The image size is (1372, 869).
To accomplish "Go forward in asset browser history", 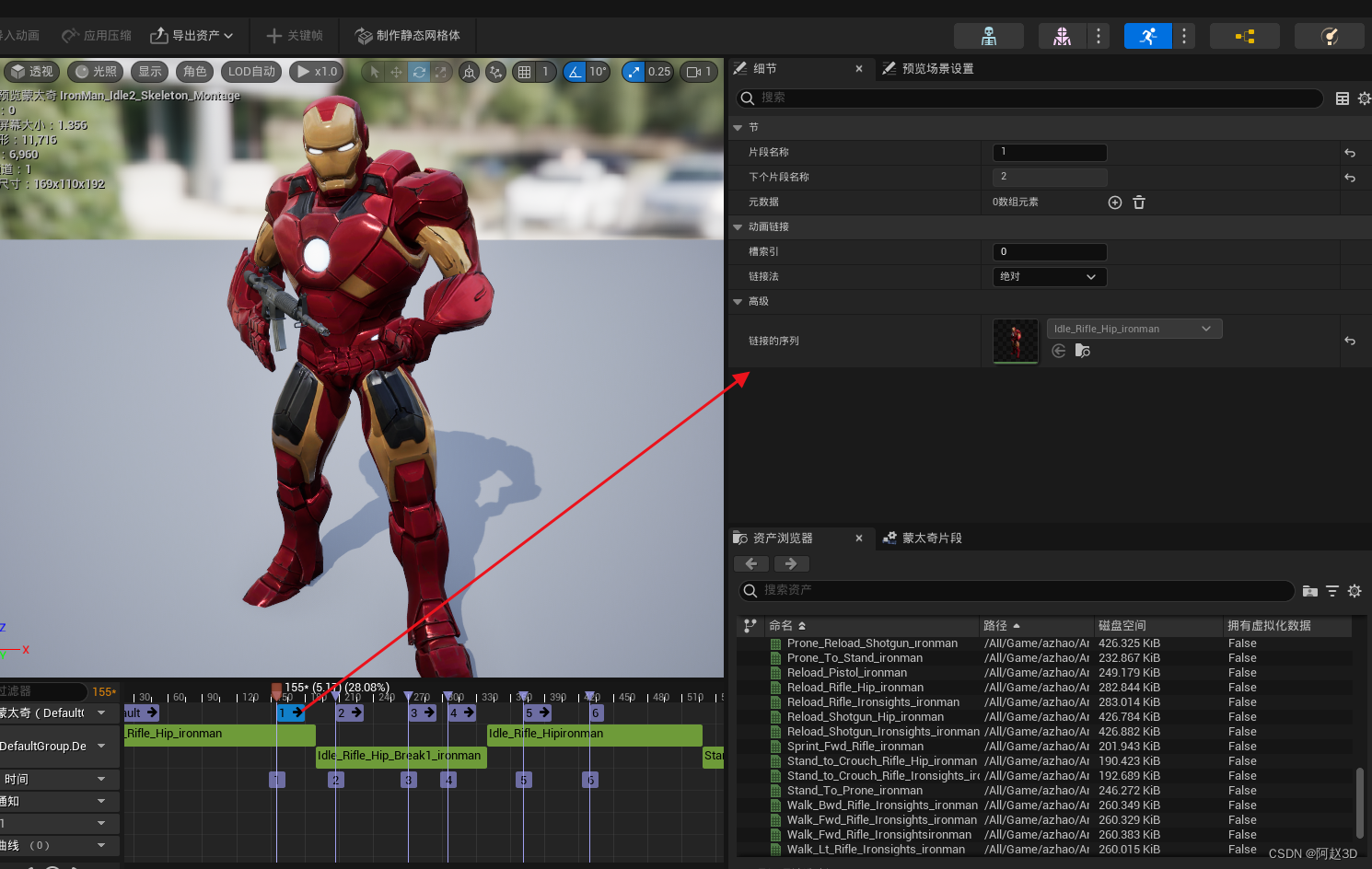I will tap(791, 563).
